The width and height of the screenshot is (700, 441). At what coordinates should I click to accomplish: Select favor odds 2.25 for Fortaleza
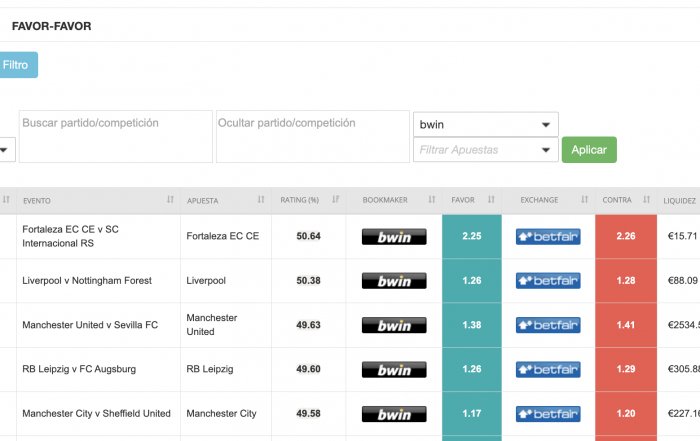coord(471,237)
